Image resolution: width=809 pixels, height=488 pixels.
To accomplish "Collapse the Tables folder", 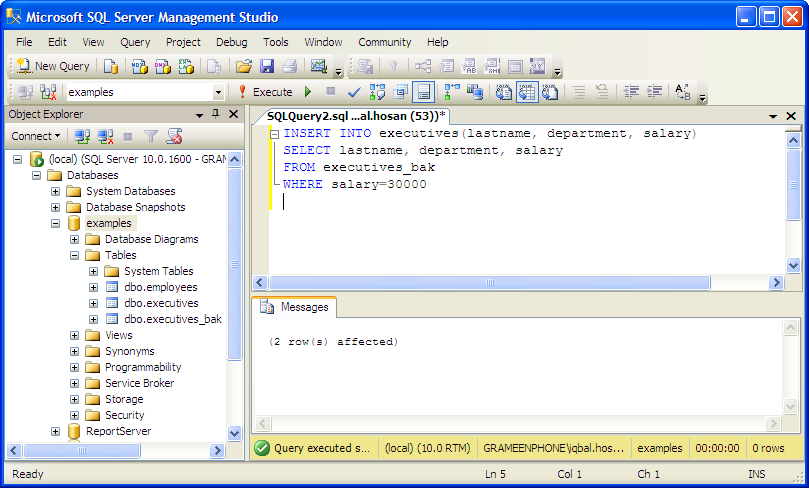I will (74, 255).
